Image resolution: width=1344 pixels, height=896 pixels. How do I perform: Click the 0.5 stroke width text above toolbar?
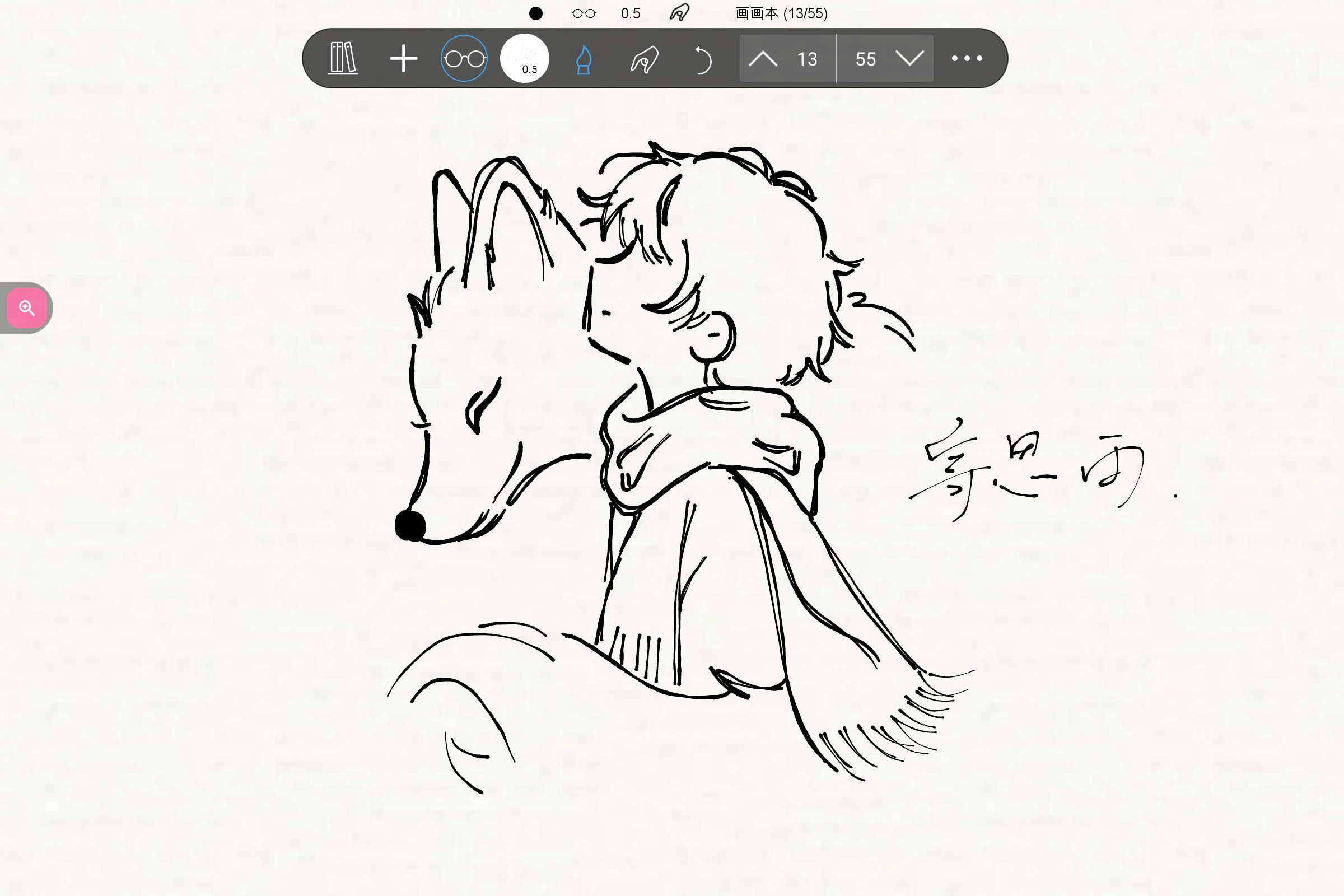point(631,13)
